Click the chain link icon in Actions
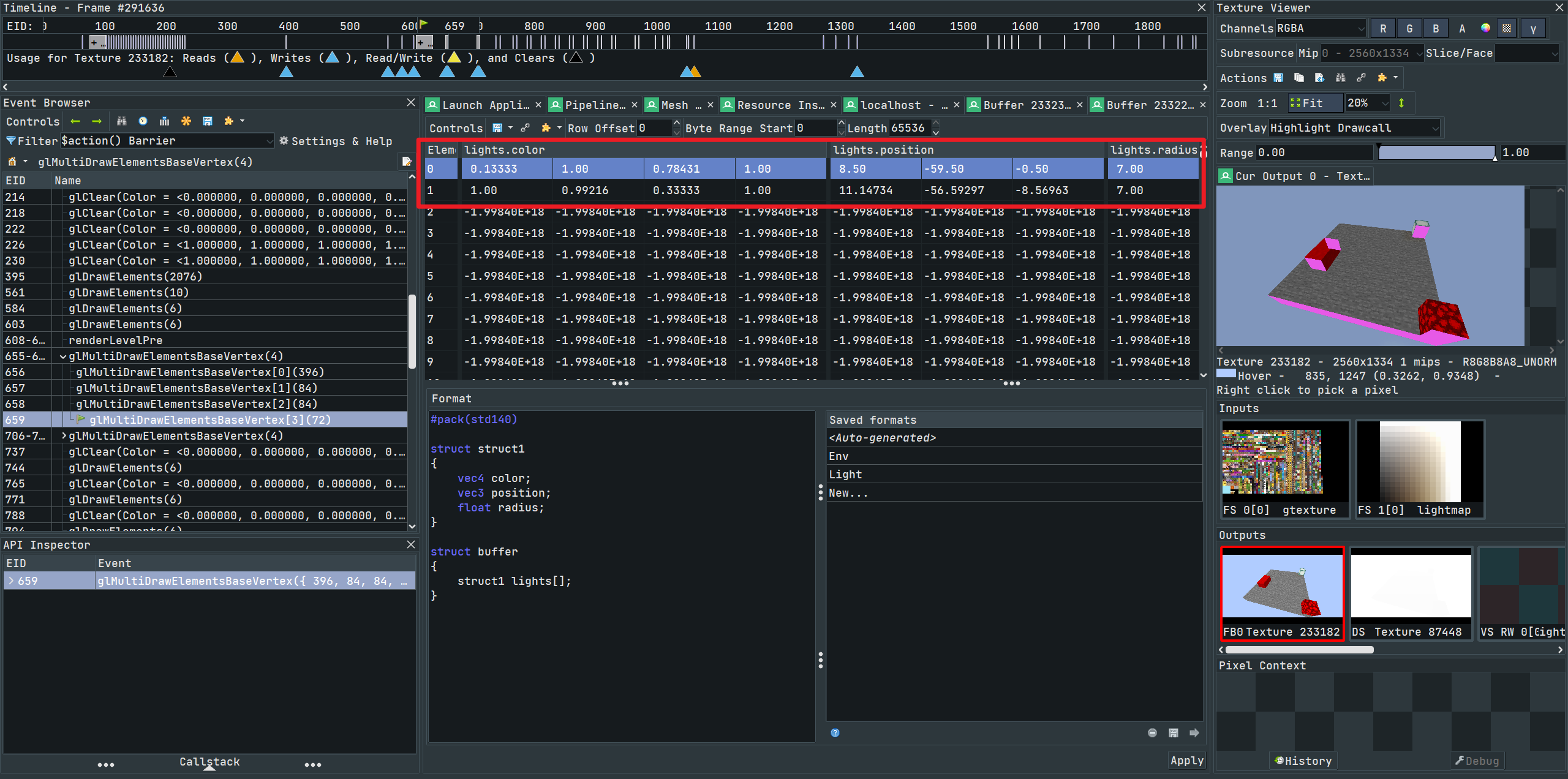This screenshot has width=1568, height=779. click(x=1361, y=78)
